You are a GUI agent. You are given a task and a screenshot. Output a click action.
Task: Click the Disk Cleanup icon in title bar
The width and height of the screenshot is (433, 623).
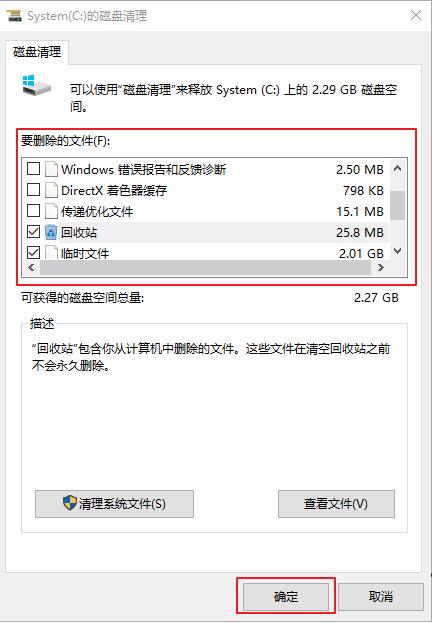tap(14, 15)
